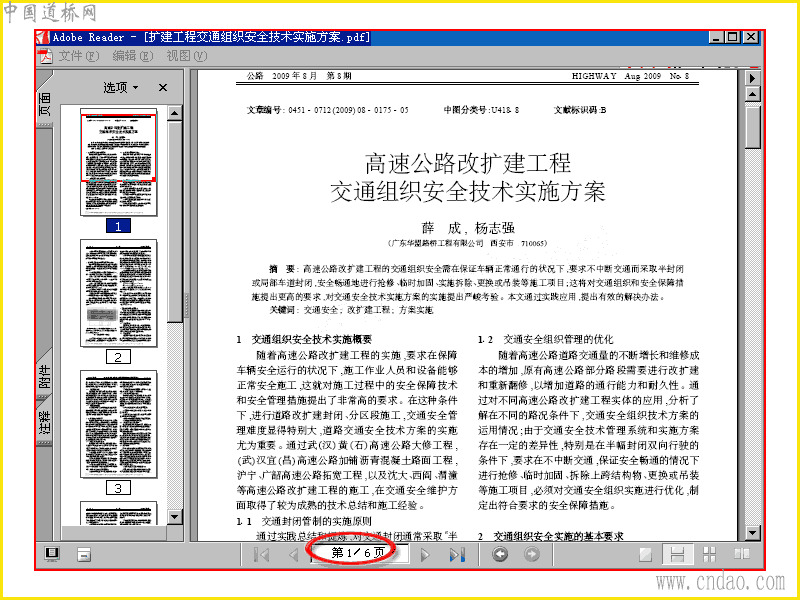This screenshot has width=800, height=600.
Task: Click the thumbnail panel scroll down arrow
Action: point(174,517)
